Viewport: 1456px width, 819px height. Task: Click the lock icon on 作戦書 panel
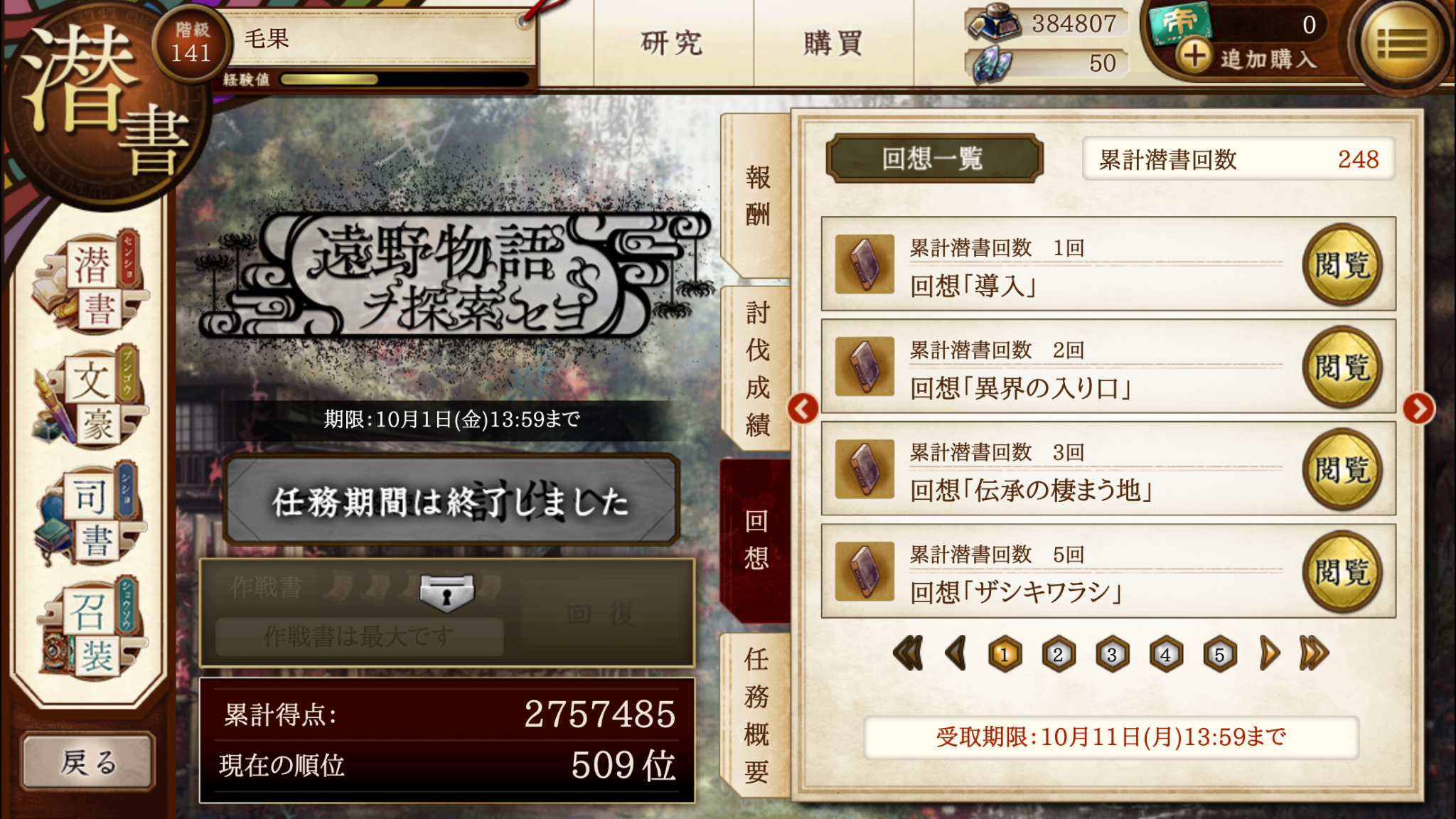[x=446, y=592]
